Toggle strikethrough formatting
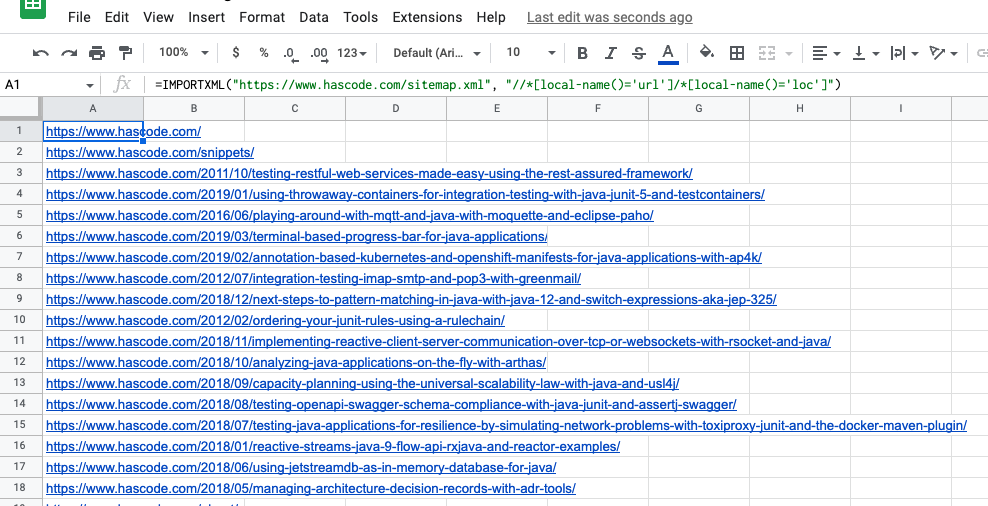This screenshot has height=506, width=988. [639, 53]
